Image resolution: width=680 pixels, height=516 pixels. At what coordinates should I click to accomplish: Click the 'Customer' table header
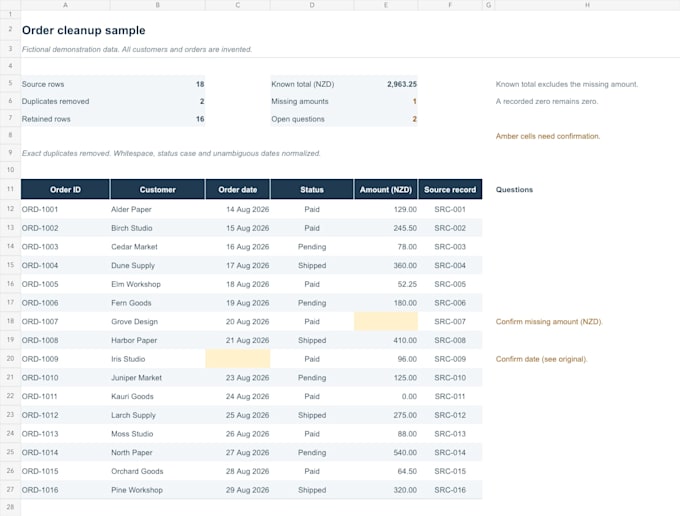[157, 189]
